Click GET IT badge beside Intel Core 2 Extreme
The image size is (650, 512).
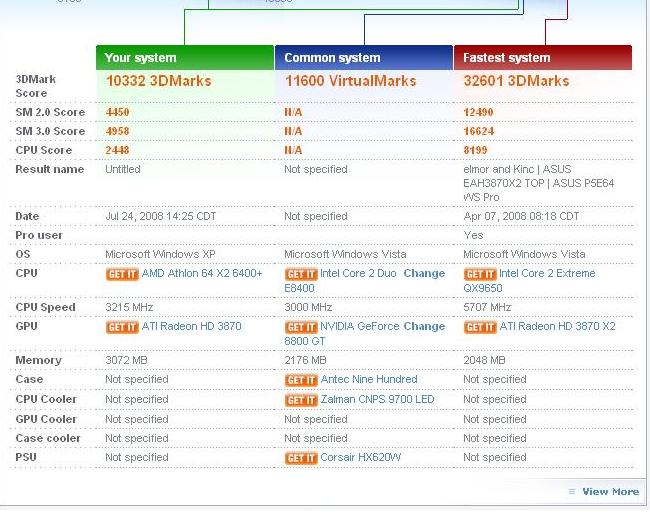pos(480,274)
